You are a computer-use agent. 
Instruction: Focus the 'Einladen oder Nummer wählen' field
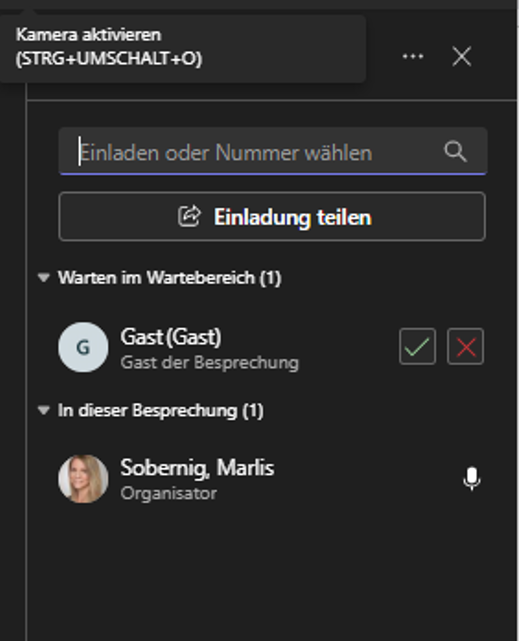tap(273, 152)
